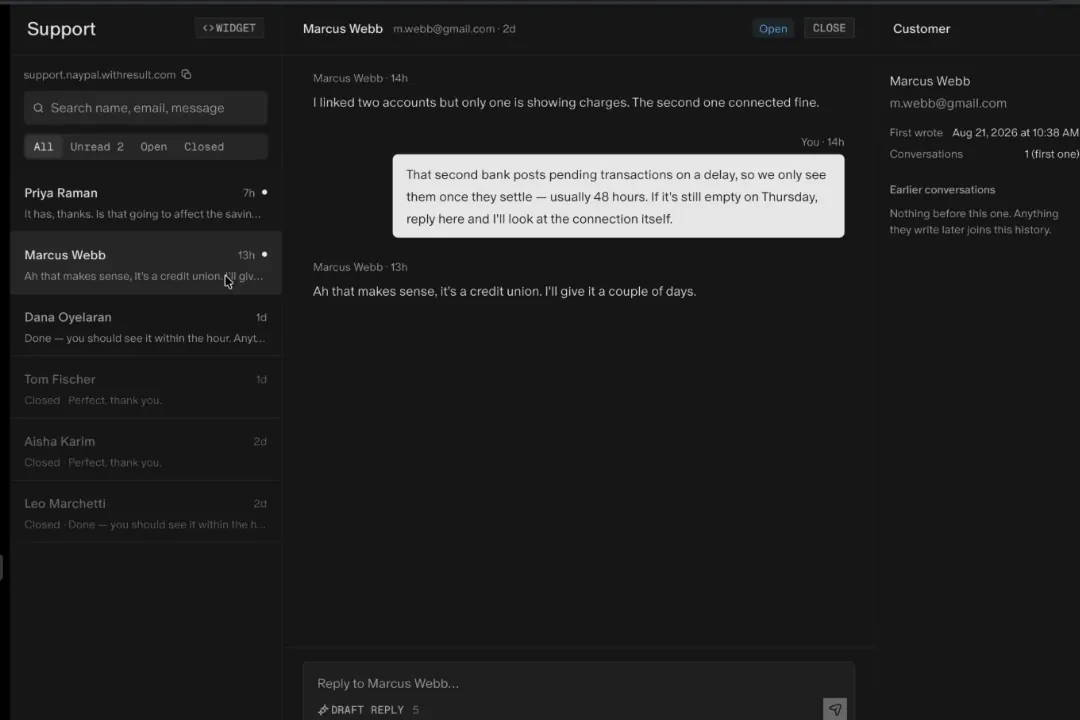The width and height of the screenshot is (1080, 720).
Task: Open Tom Fischer's closed conversation
Action: click(x=146, y=387)
